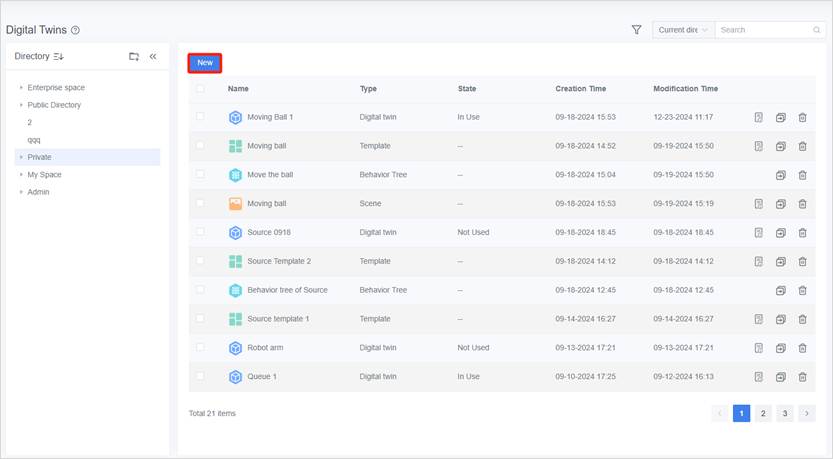Screen dimensions: 833x459
Task: Click the filter funnel icon
Action: point(636,30)
